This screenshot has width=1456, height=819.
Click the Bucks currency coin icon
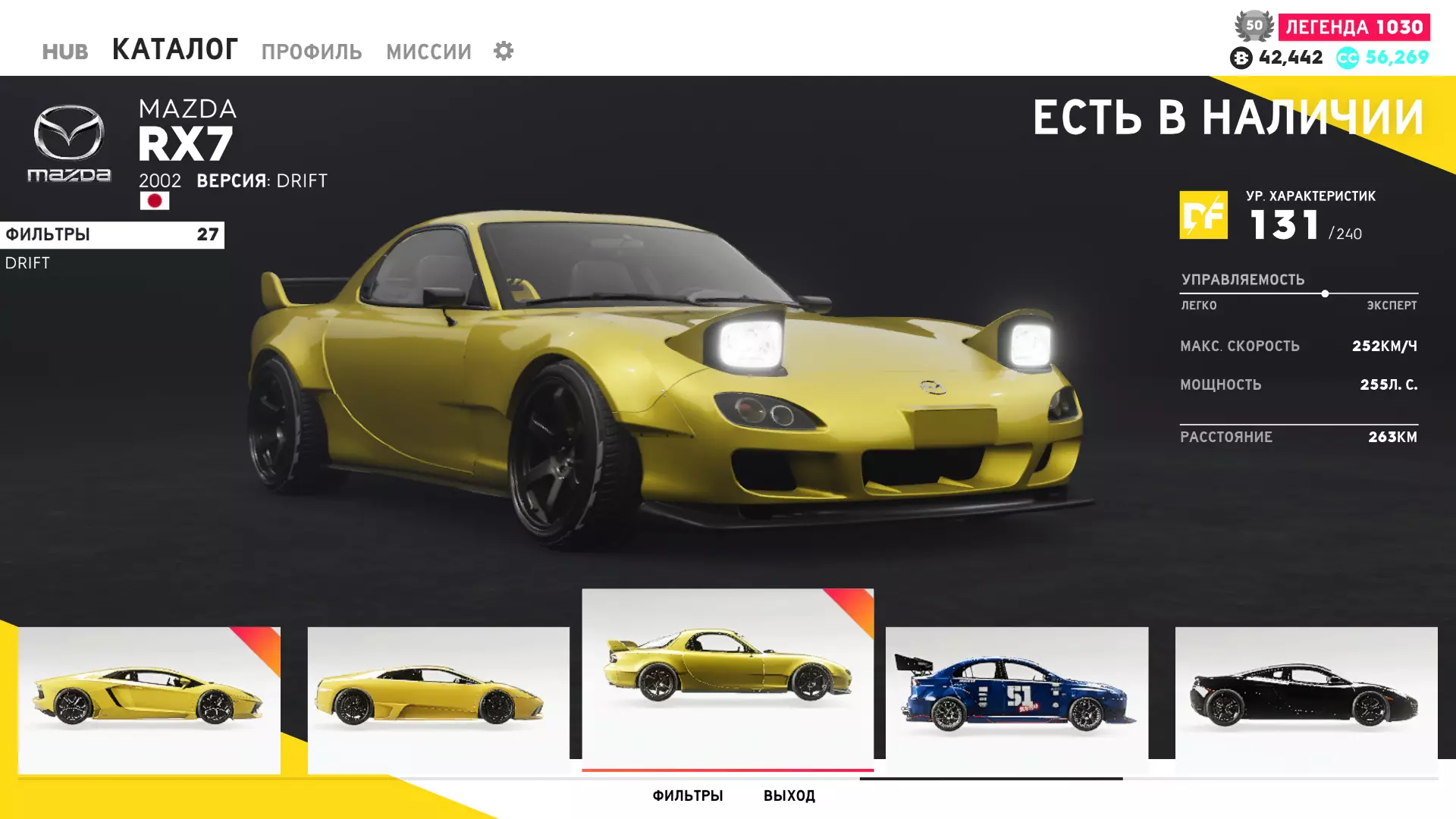tap(1241, 58)
